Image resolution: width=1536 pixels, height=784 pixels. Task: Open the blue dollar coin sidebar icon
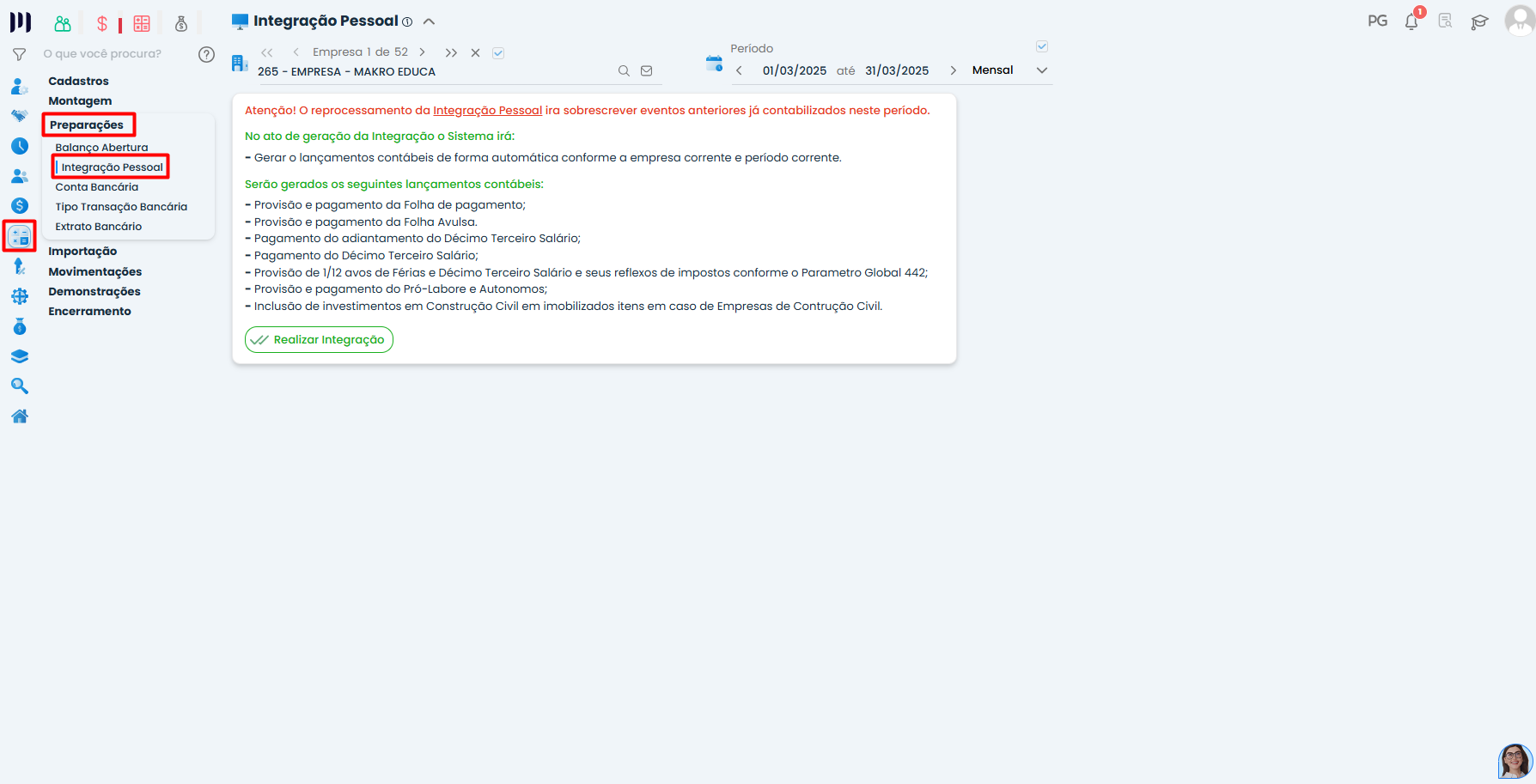(x=20, y=206)
